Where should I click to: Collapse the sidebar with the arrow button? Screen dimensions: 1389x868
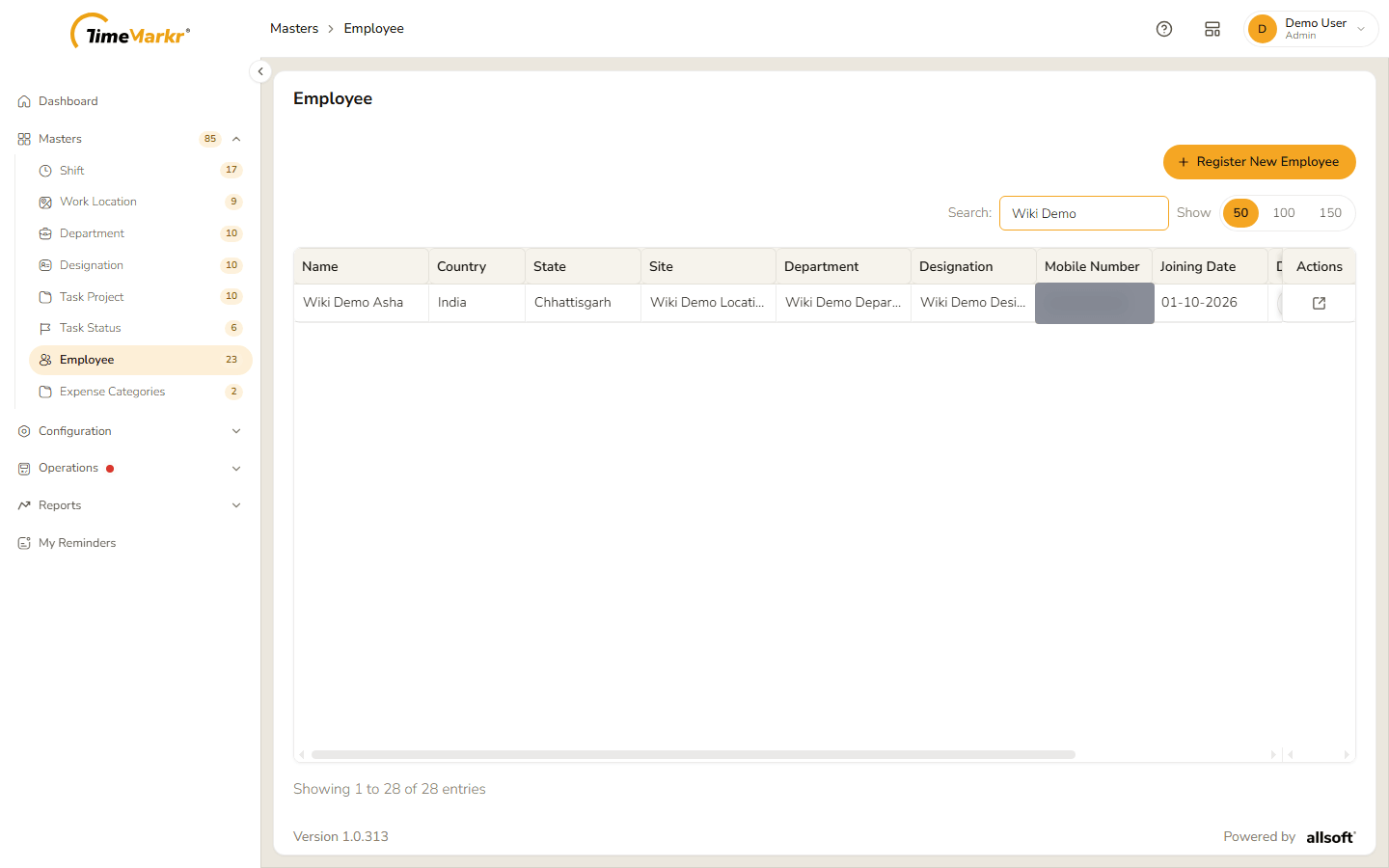click(260, 71)
